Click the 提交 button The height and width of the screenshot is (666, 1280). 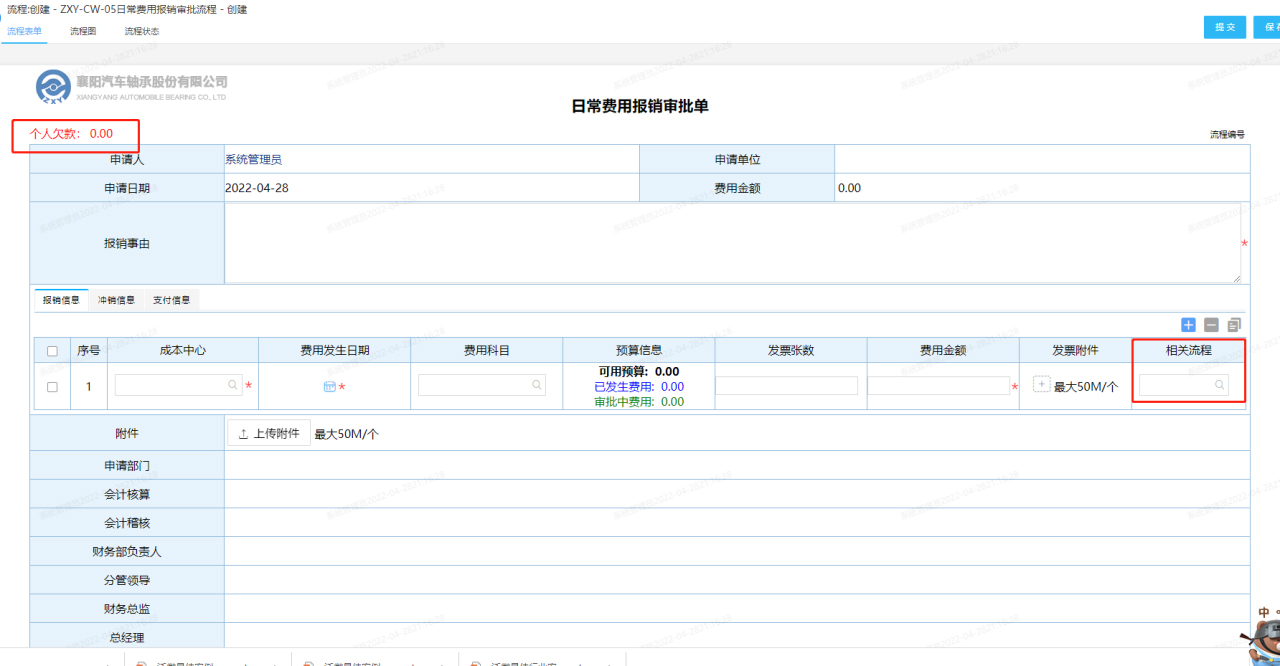pyautogui.click(x=1225, y=27)
